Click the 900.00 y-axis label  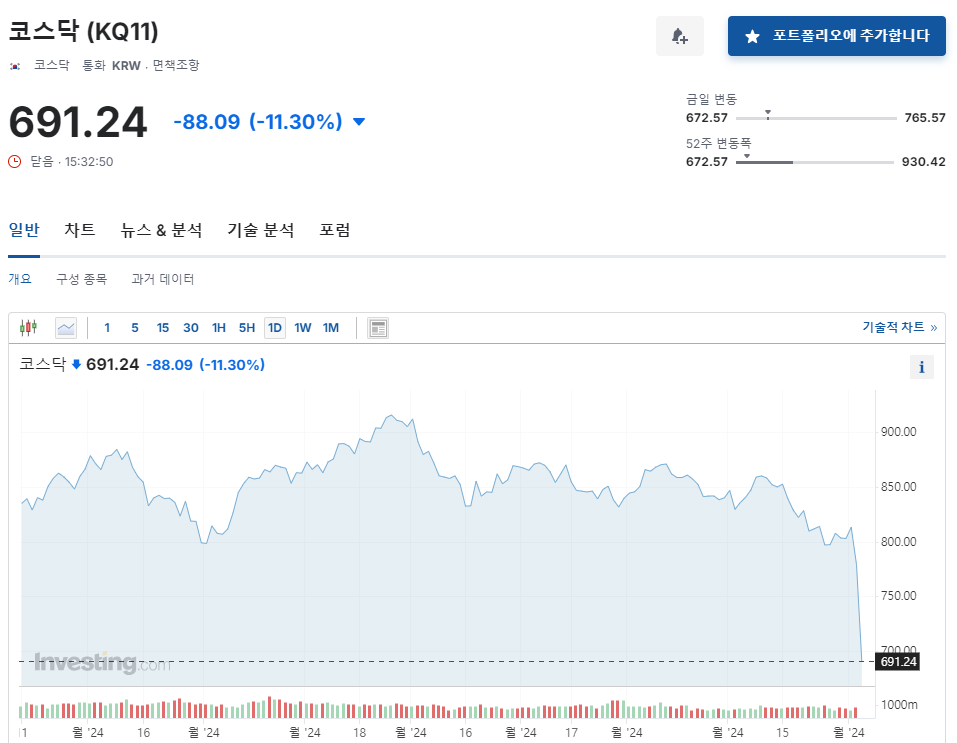pyautogui.click(x=898, y=432)
